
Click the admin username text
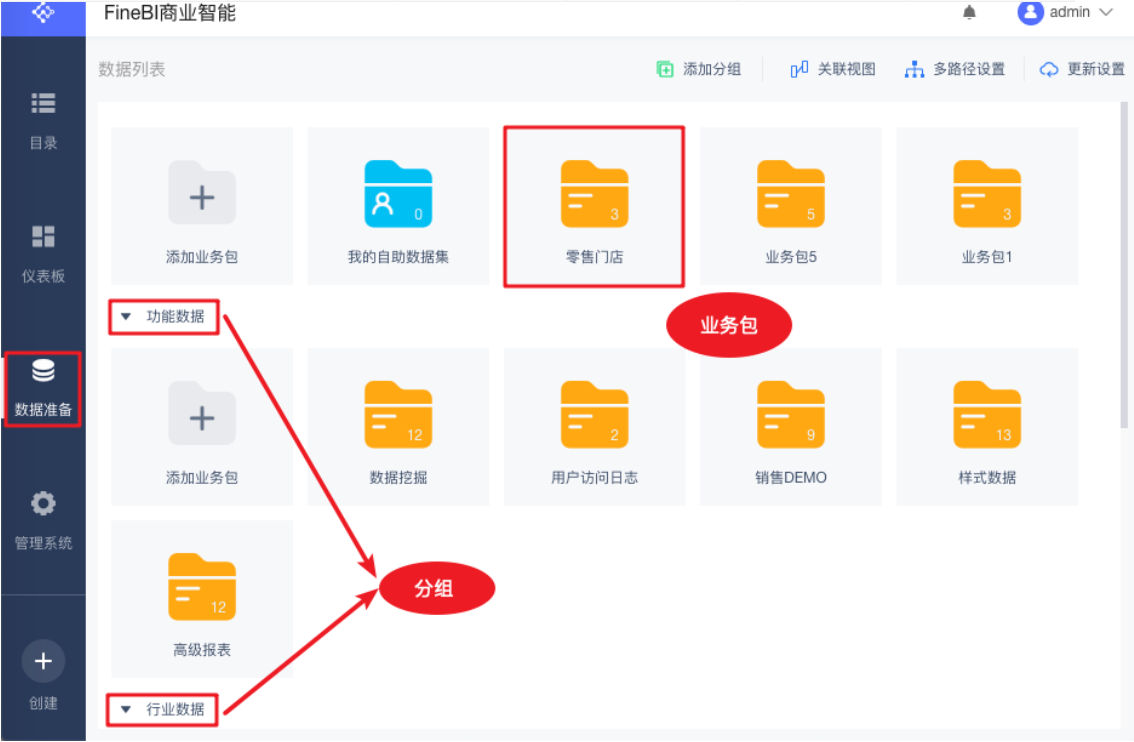[1070, 12]
